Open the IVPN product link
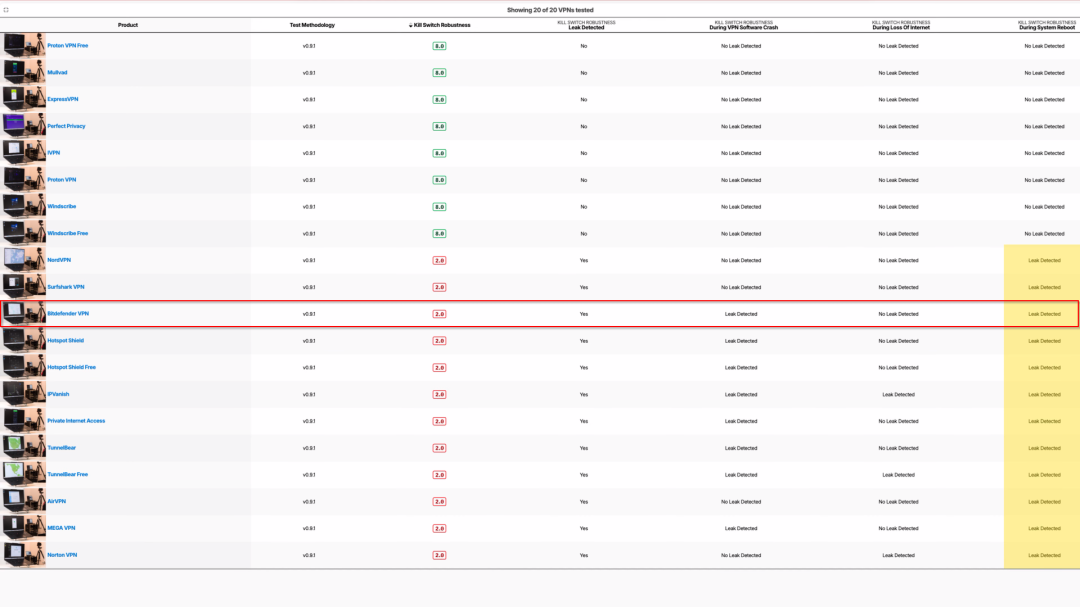The height and width of the screenshot is (607, 1080). 54,153
